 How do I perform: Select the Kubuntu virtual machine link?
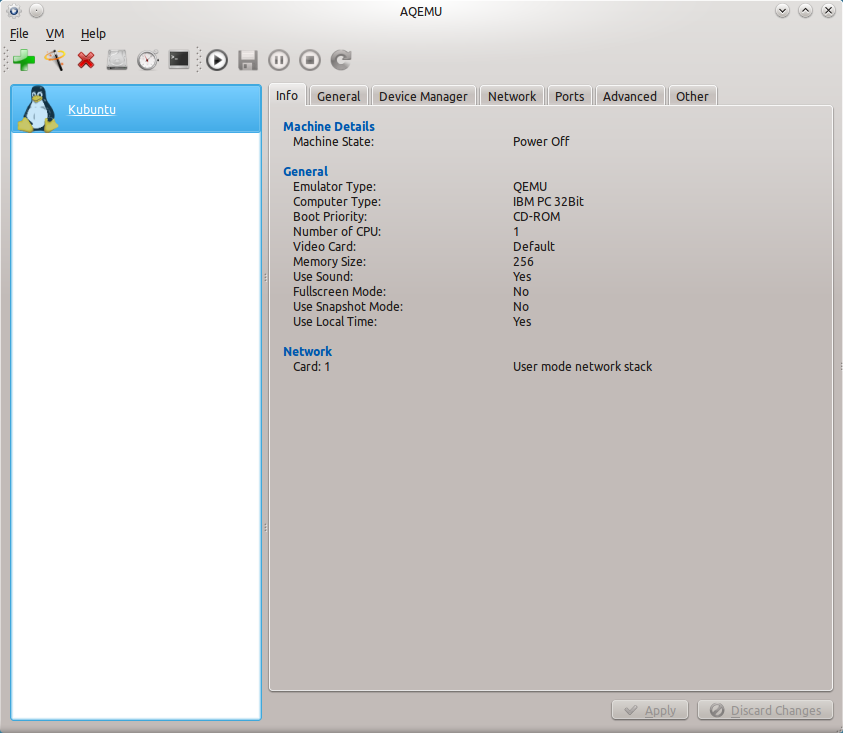coord(92,109)
